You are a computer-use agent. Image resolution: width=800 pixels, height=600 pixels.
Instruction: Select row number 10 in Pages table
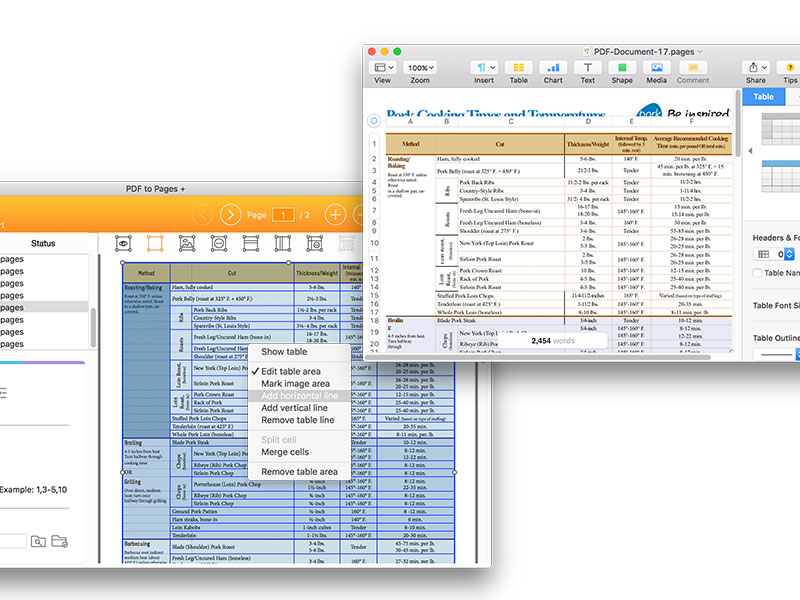coord(374,243)
